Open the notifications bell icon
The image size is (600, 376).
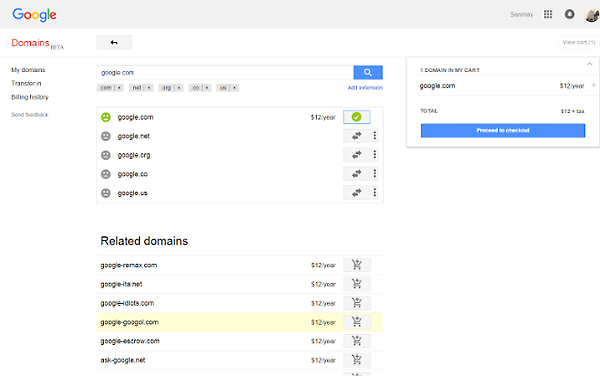pos(569,14)
